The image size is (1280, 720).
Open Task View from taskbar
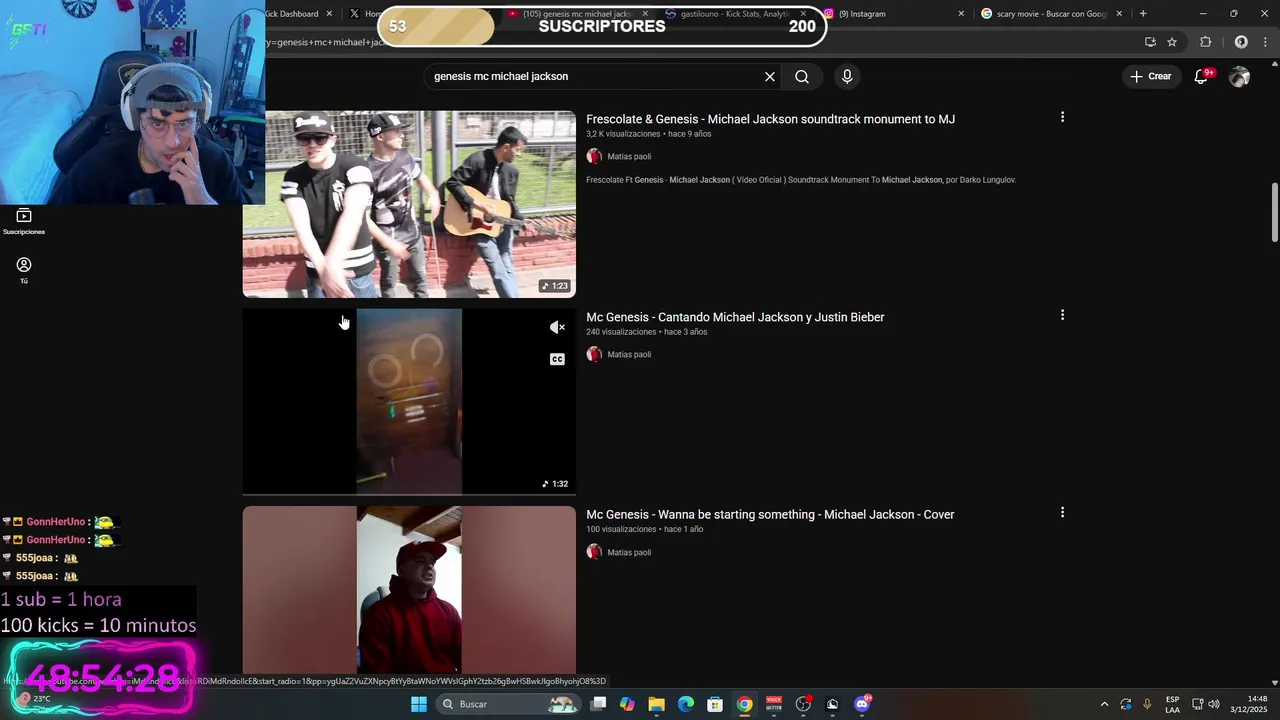(598, 704)
